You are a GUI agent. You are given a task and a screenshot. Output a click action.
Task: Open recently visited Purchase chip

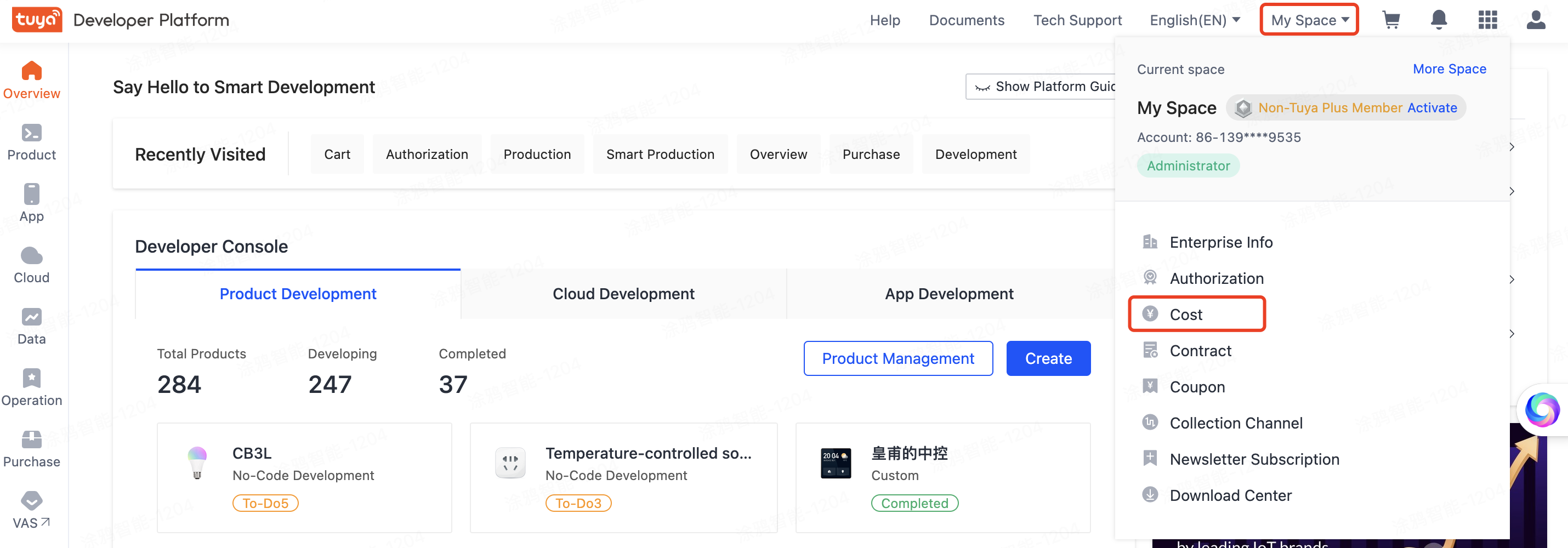click(871, 154)
